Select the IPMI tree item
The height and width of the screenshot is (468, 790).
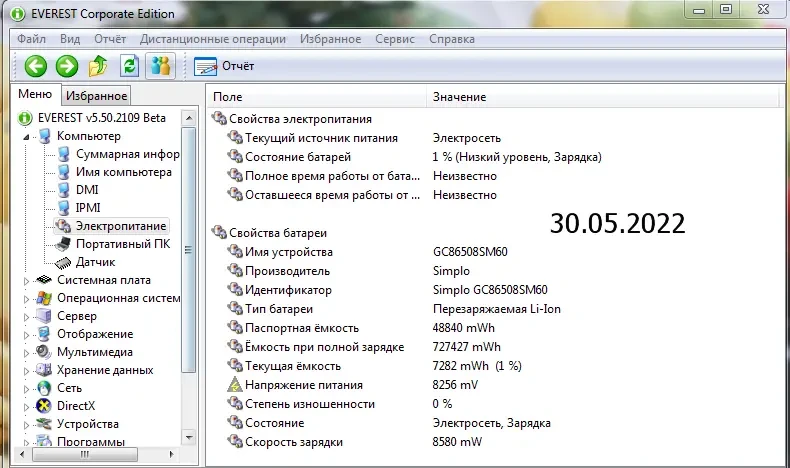click(88, 208)
